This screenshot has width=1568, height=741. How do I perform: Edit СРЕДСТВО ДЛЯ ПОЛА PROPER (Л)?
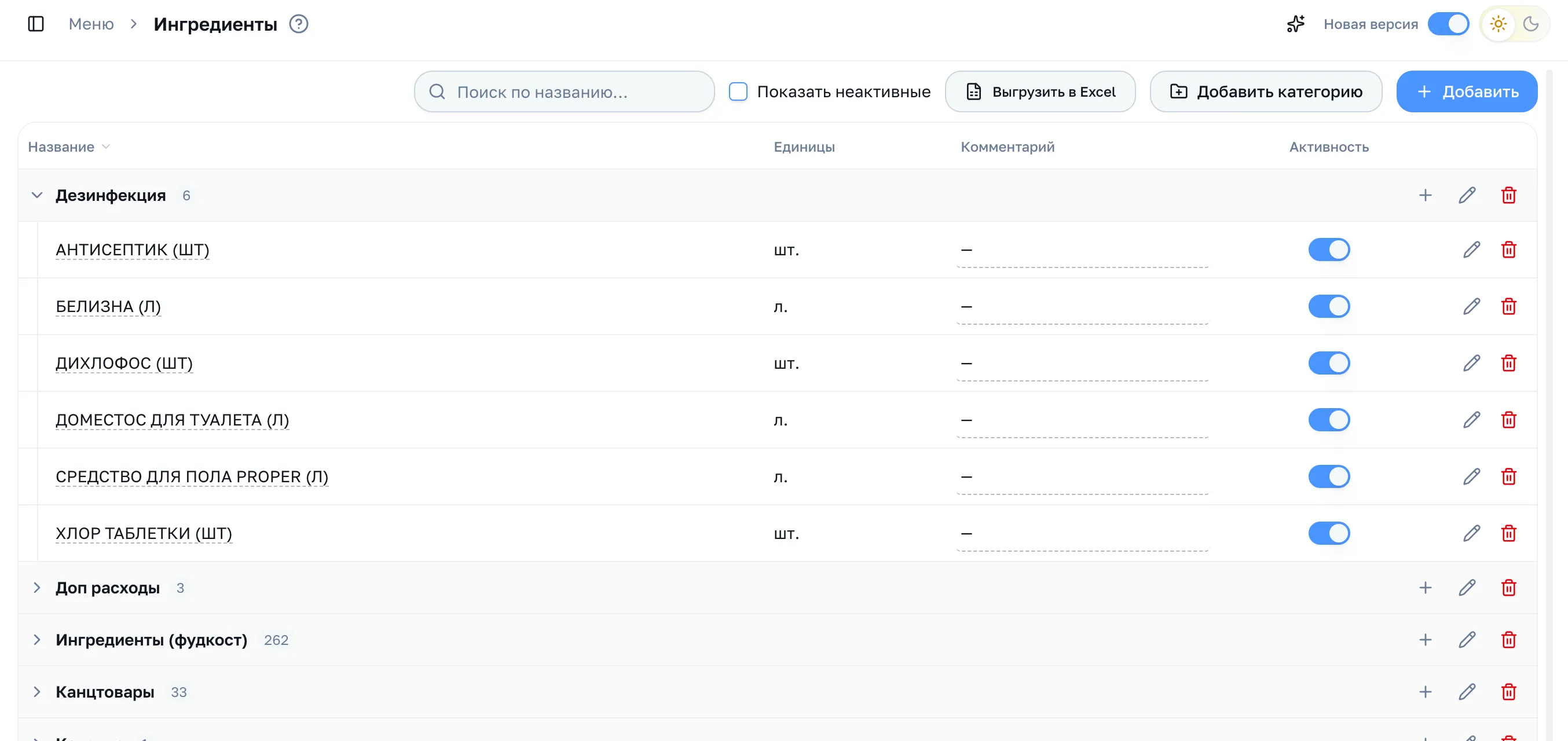point(1471,476)
